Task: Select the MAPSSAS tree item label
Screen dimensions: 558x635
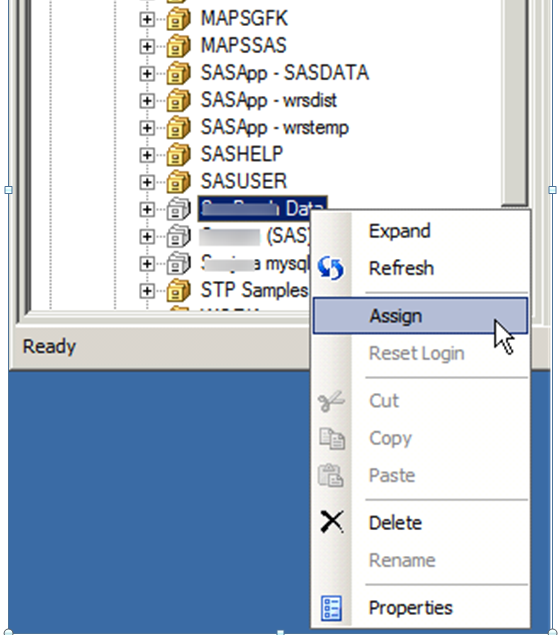Action: (244, 45)
